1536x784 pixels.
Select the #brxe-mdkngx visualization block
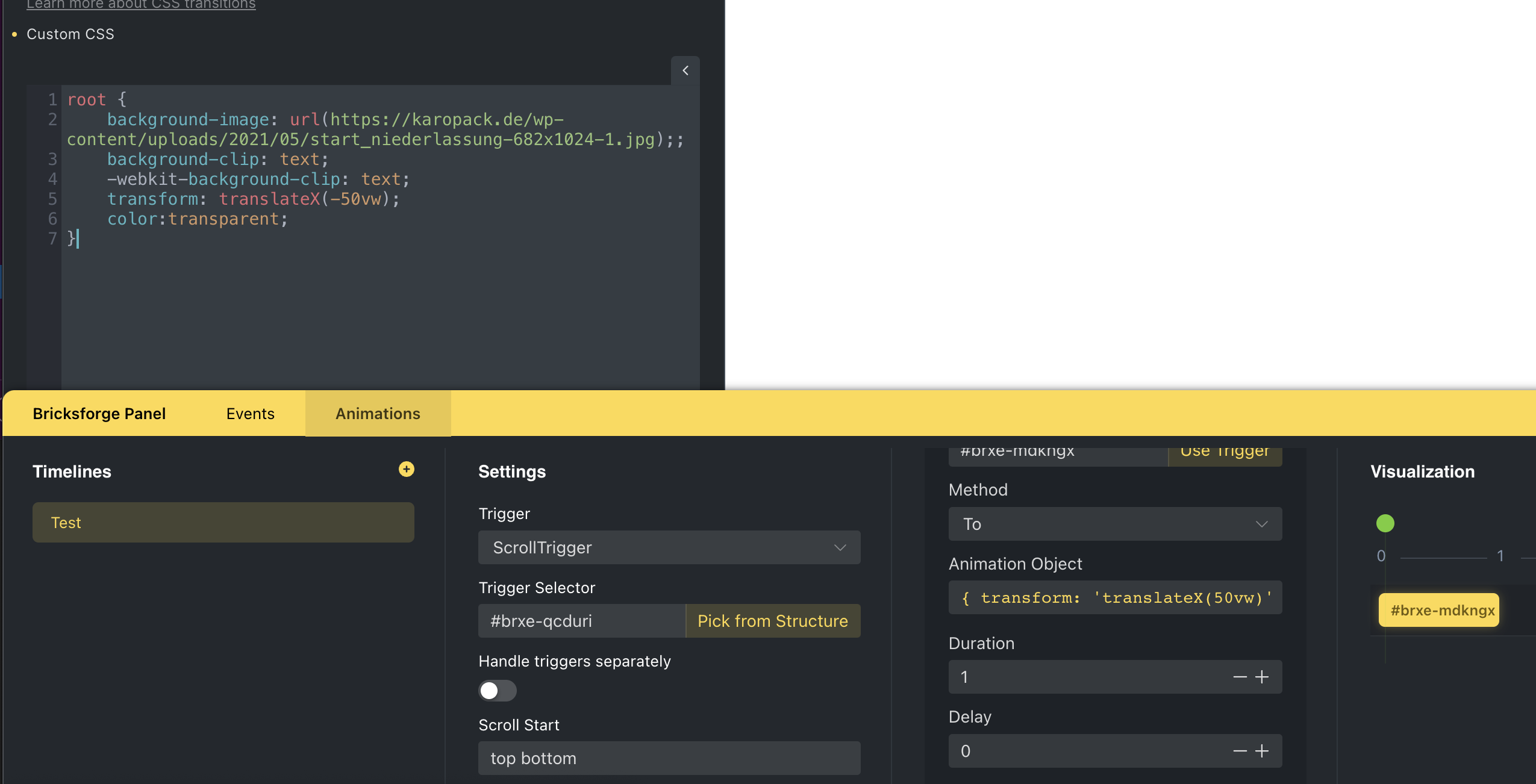(1438, 610)
